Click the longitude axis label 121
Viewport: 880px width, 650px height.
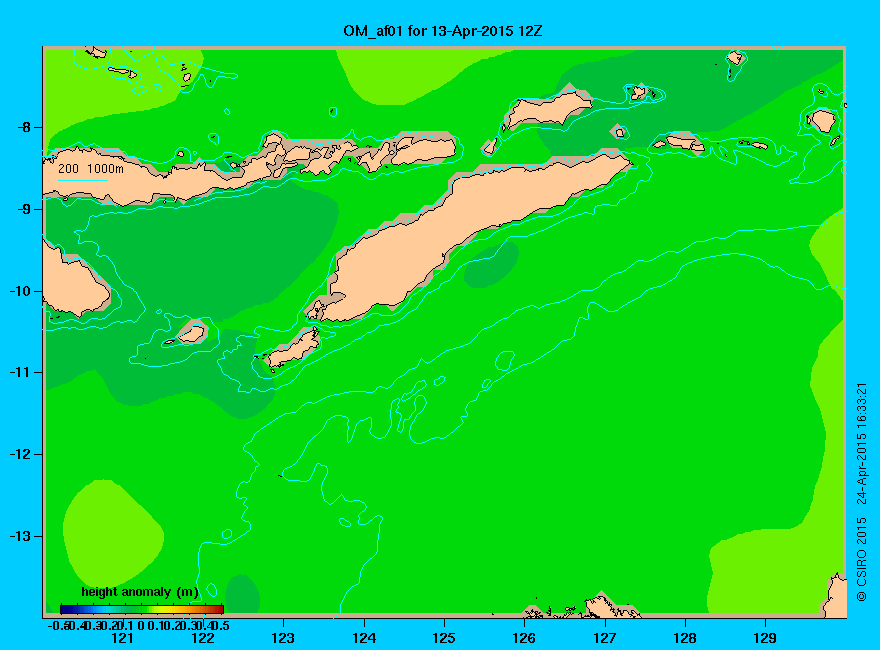click(122, 638)
